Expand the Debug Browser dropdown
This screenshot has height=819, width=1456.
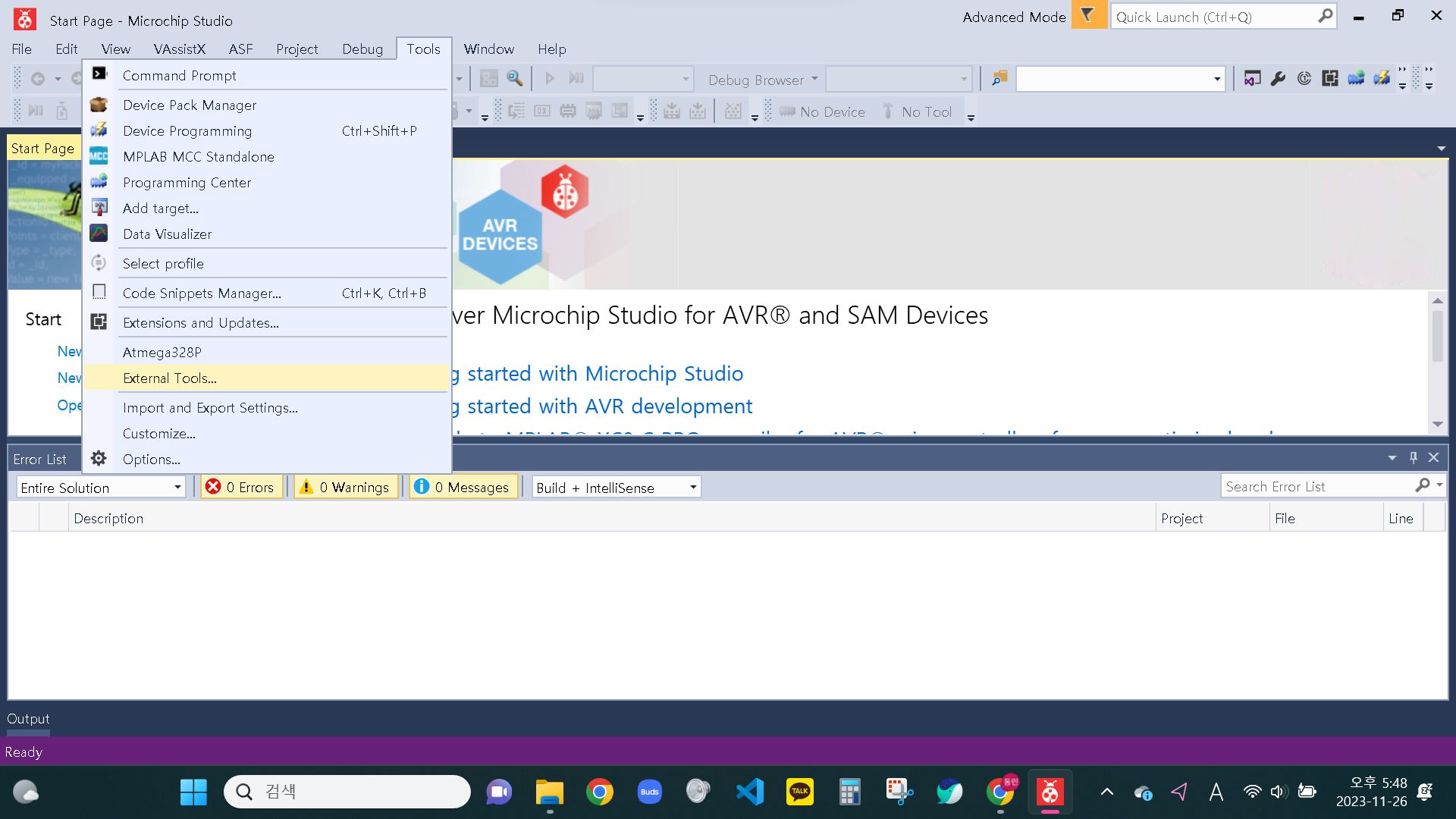tap(814, 79)
